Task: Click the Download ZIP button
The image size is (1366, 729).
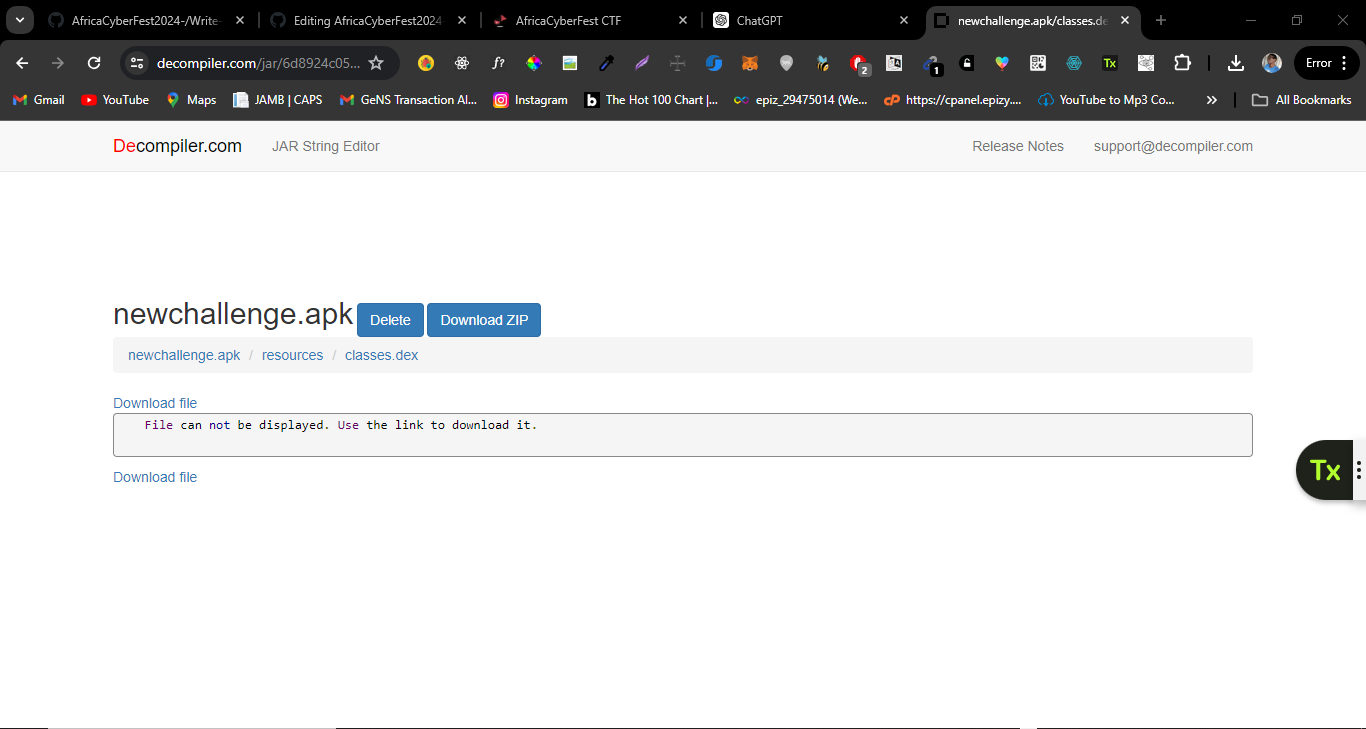Action: coord(483,320)
